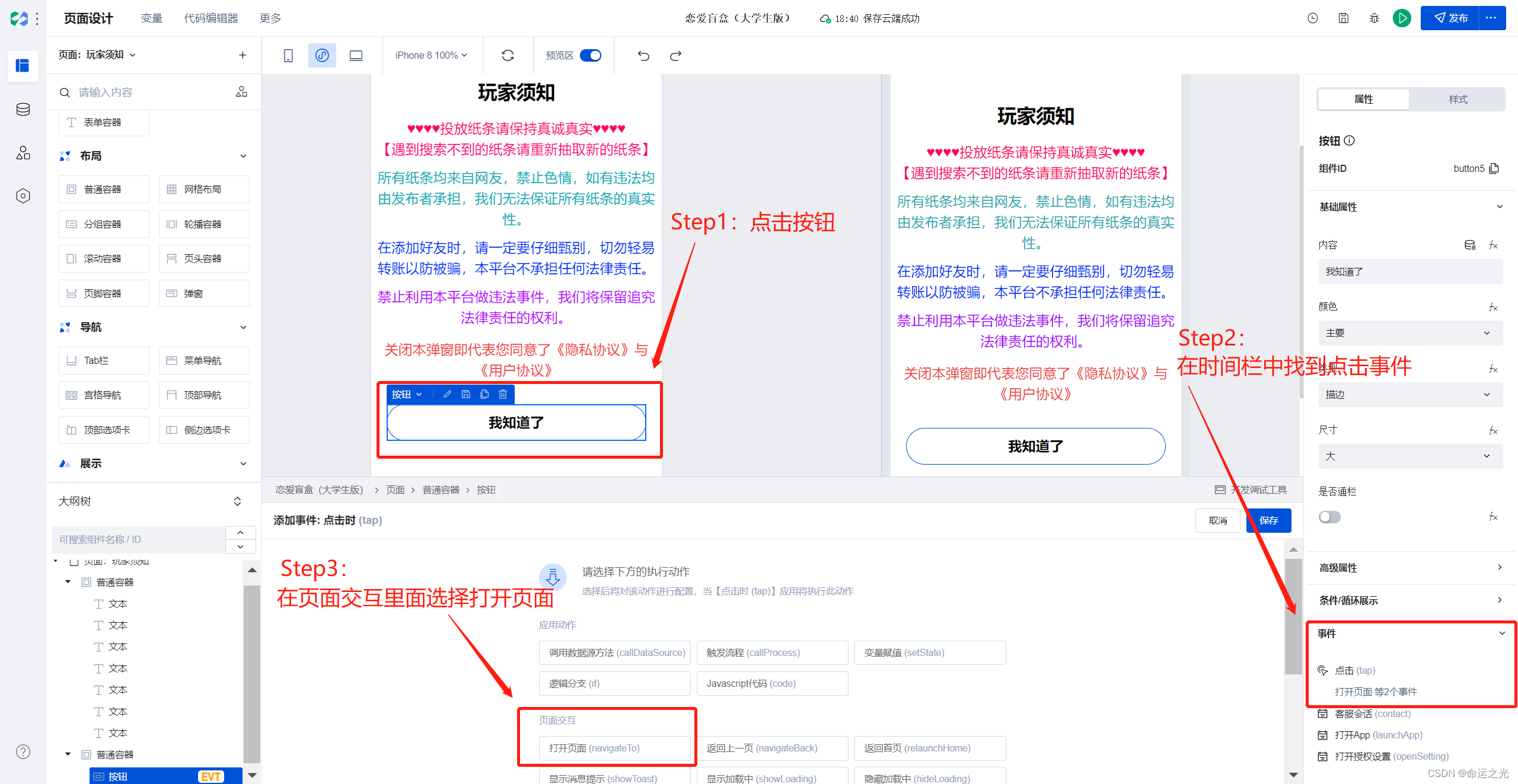Choose 打开页面 (navigateTo) action
The height and width of the screenshot is (784, 1518).
coord(614,748)
